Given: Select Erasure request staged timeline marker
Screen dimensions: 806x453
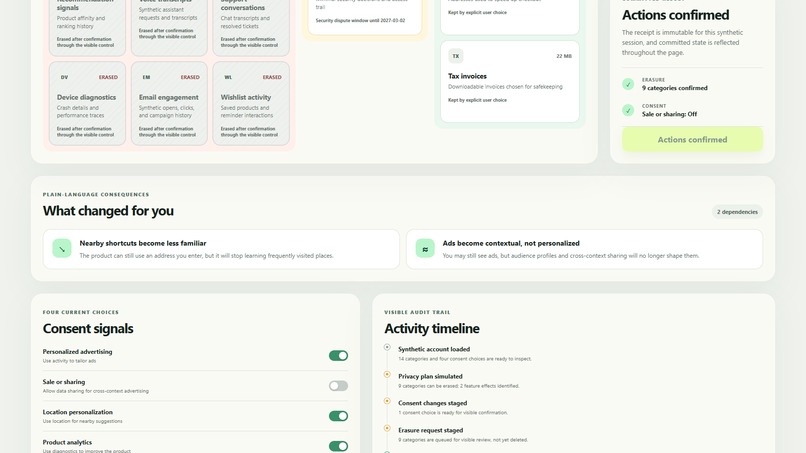Looking at the screenshot, I should (x=387, y=428).
